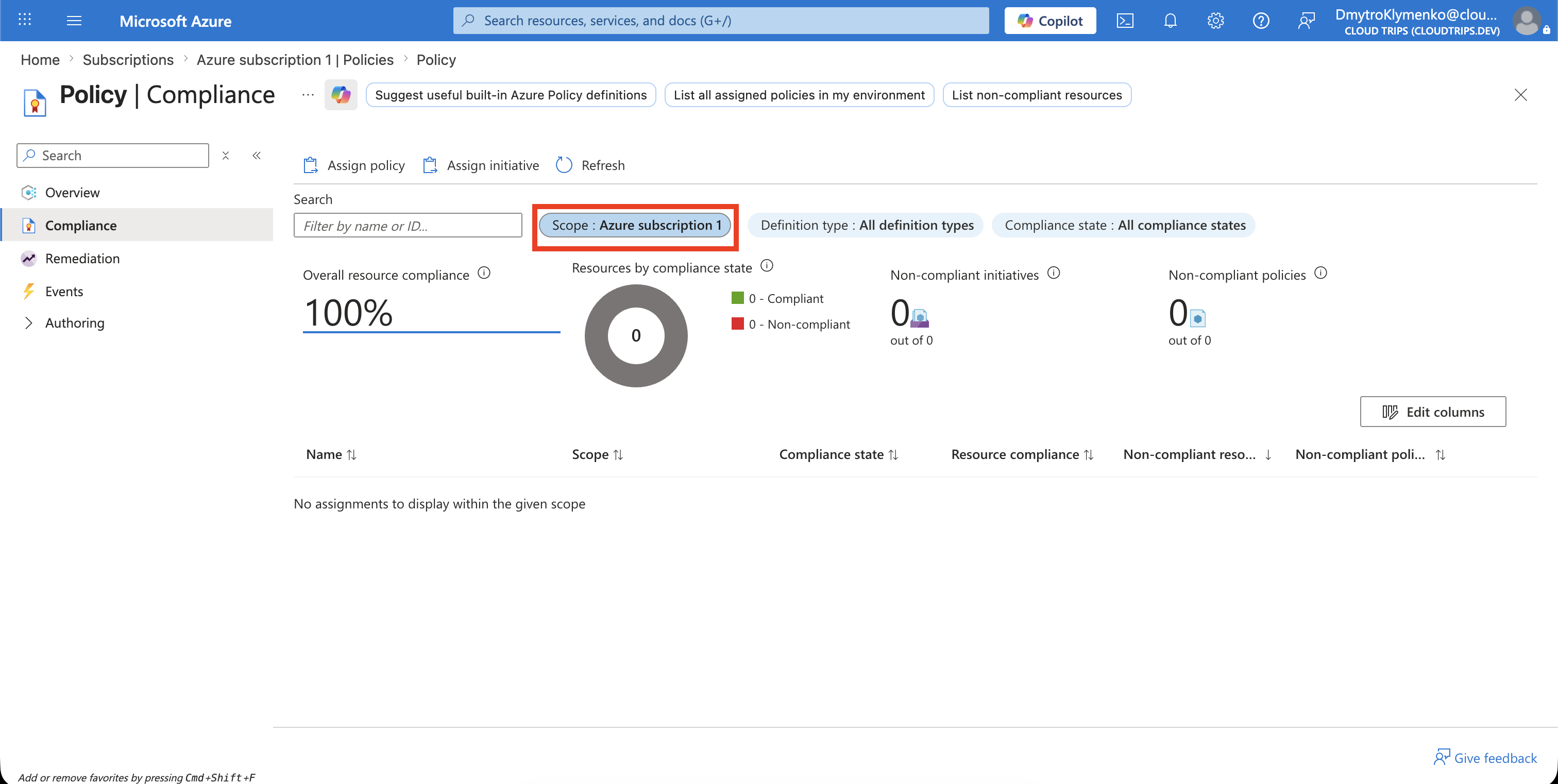
Task: Refresh the compliance view
Action: 590,165
